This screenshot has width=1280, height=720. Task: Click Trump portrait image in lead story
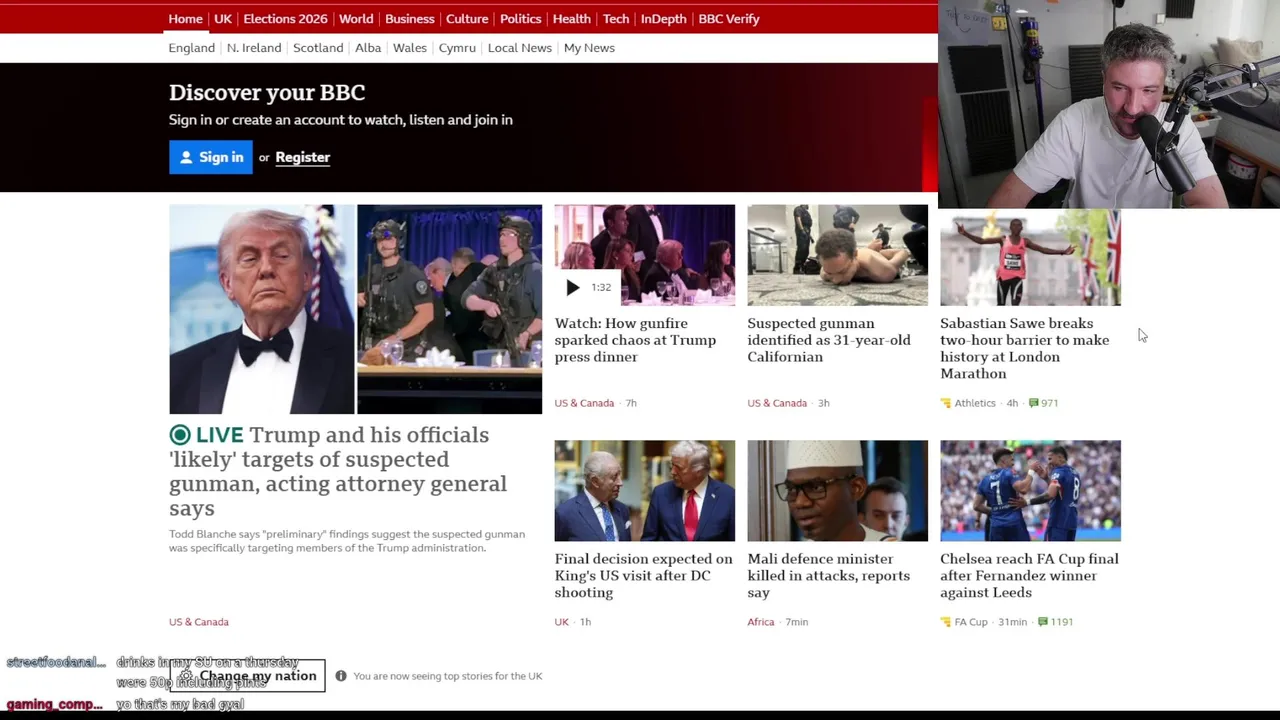tap(262, 309)
